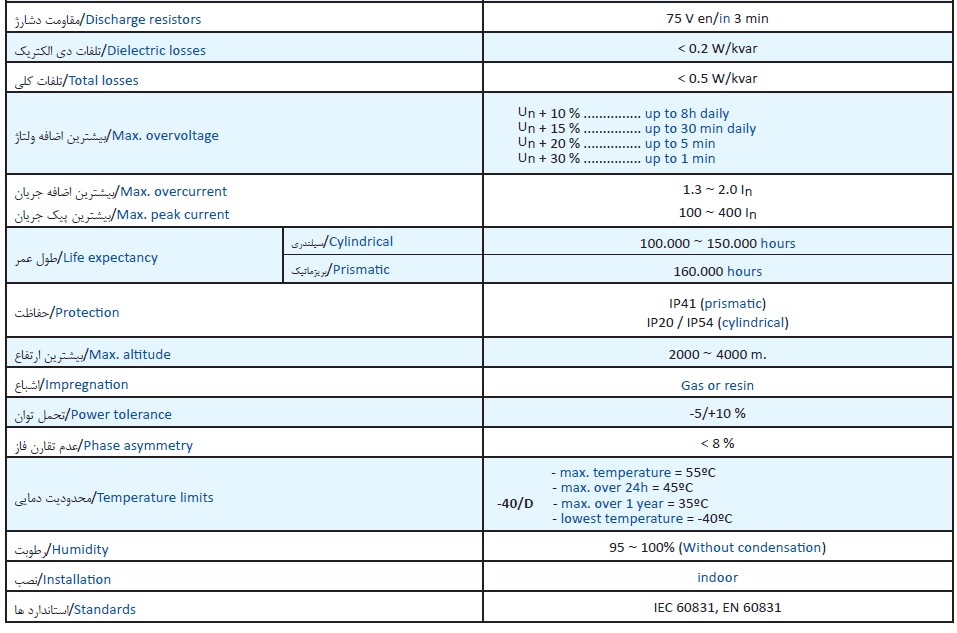
Task: Select the 'Gas or resin' value
Action: coord(717,386)
